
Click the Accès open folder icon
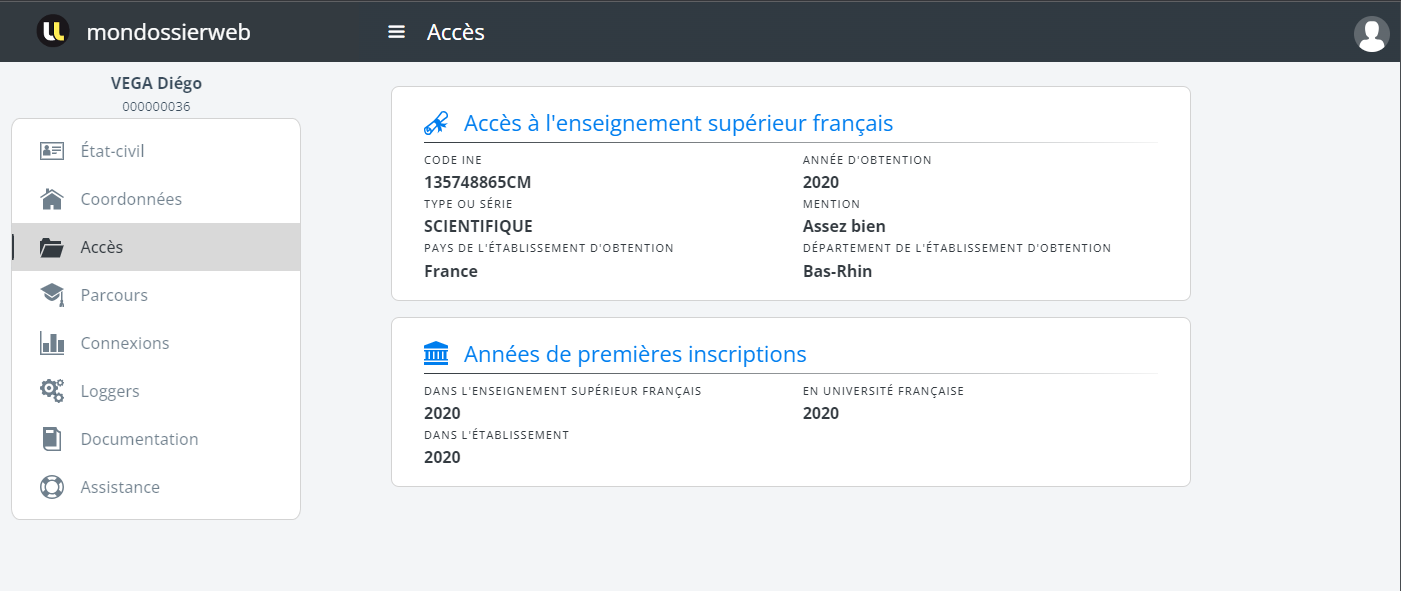(52, 247)
